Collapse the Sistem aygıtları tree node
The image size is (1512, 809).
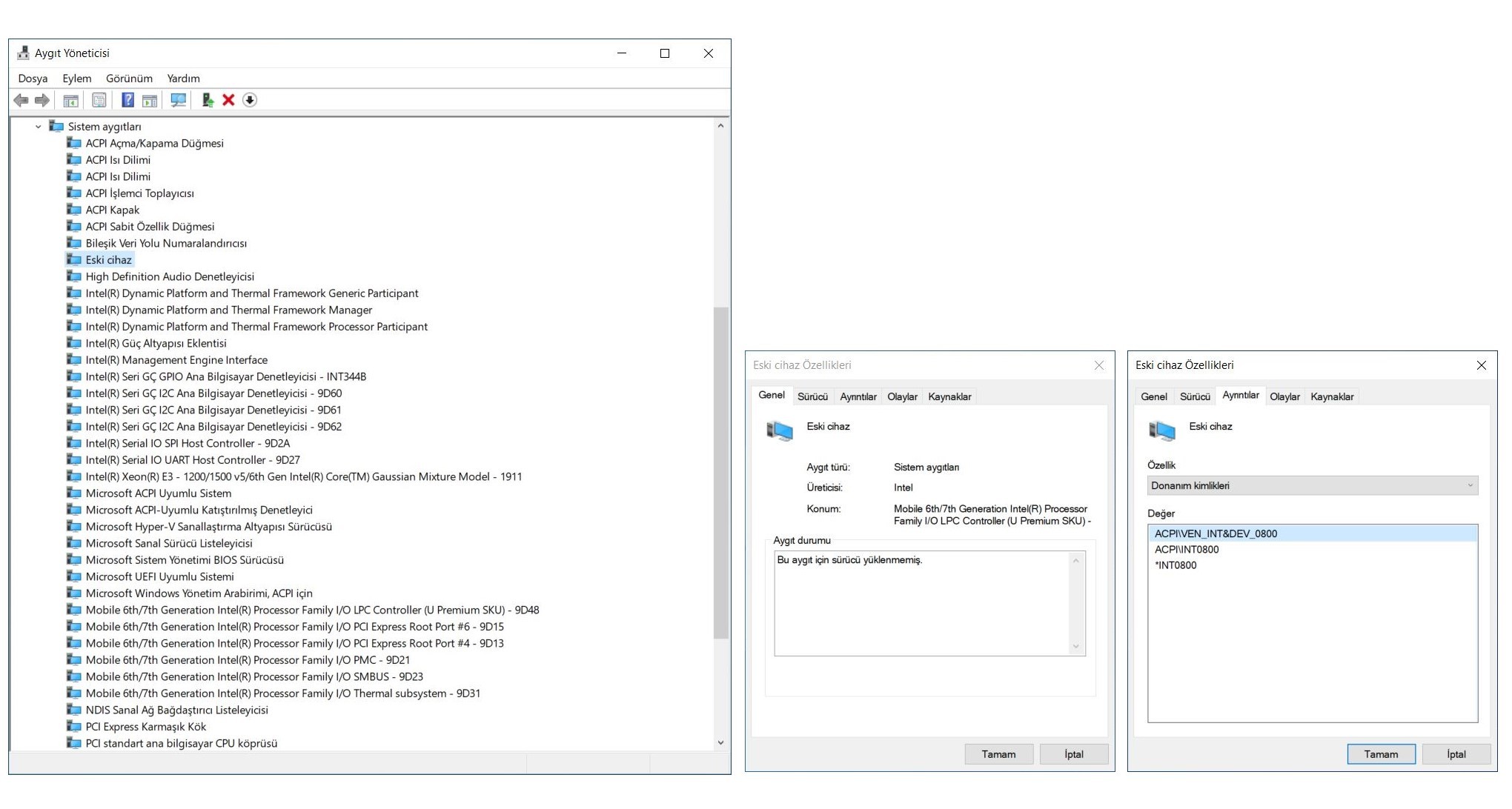coord(38,127)
